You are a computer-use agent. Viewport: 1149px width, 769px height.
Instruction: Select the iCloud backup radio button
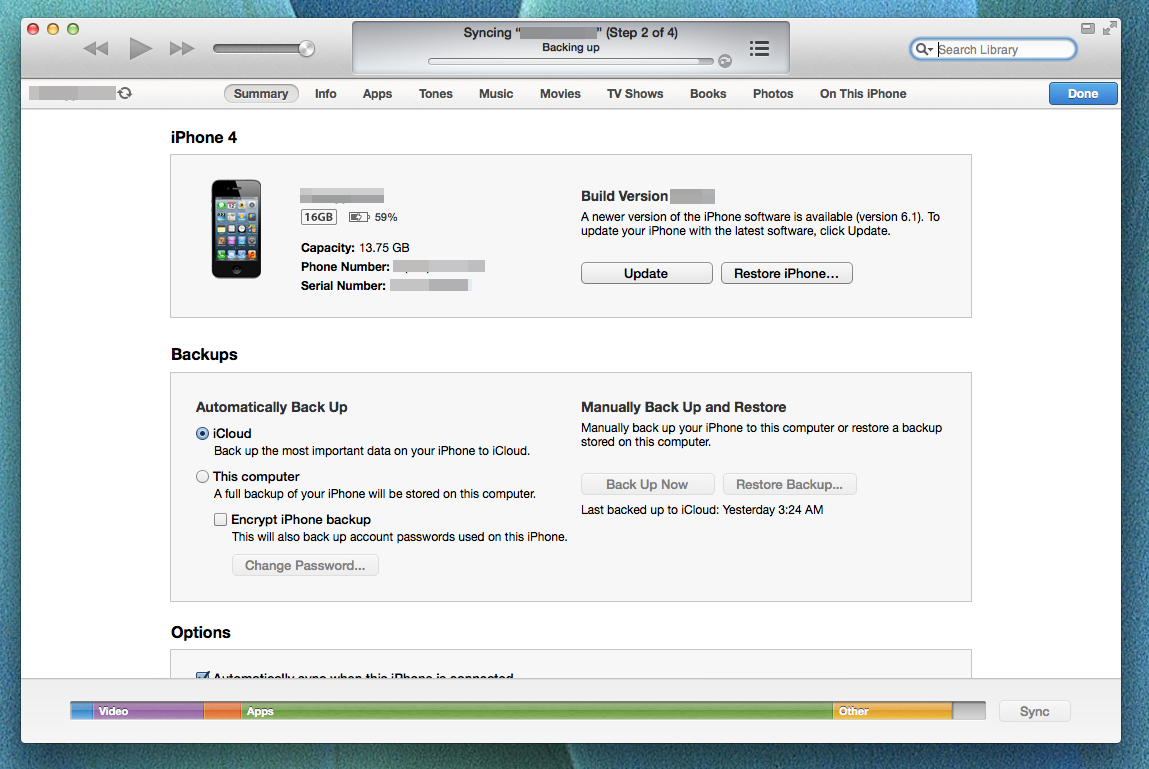point(202,433)
